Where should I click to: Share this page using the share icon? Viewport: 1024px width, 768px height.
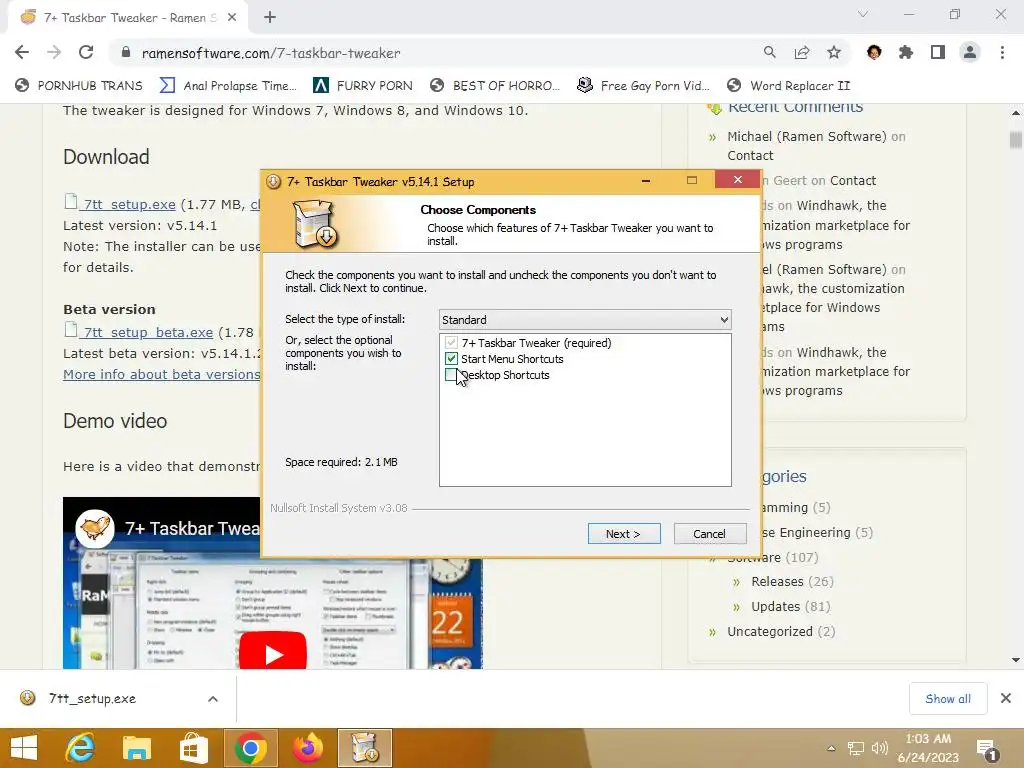tap(802, 52)
